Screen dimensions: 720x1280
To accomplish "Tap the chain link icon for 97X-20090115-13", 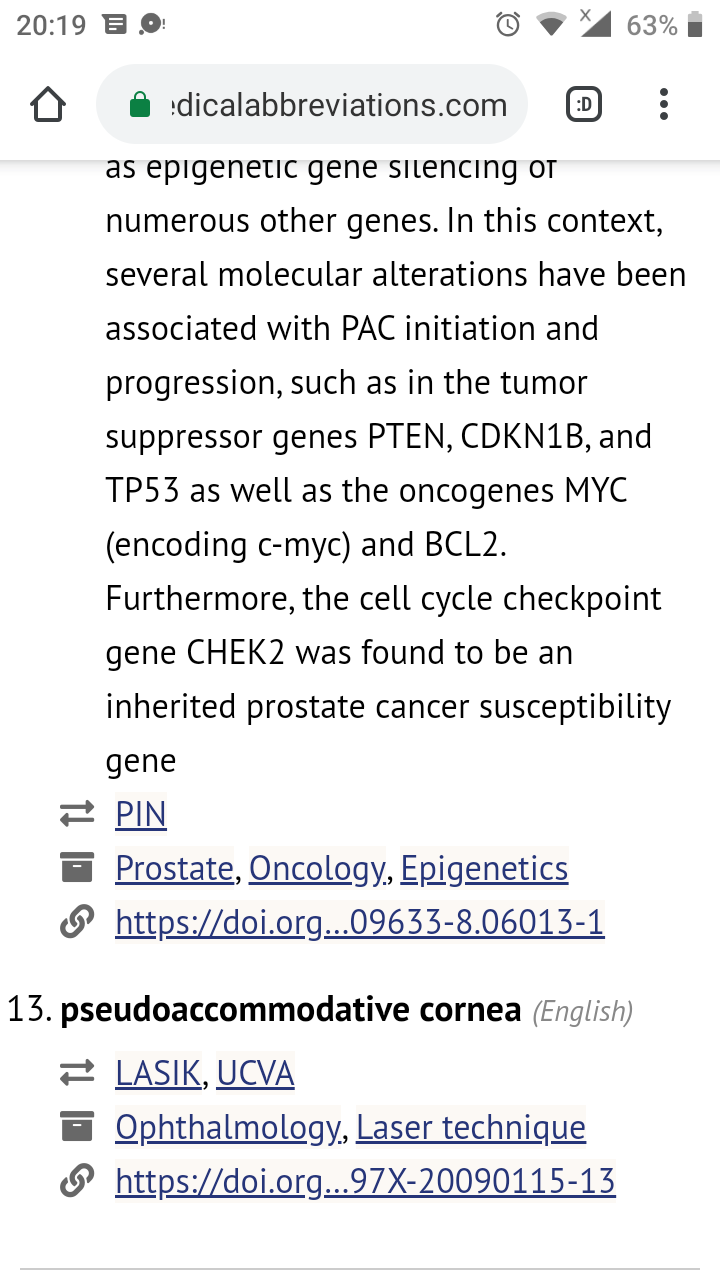I will [77, 1181].
